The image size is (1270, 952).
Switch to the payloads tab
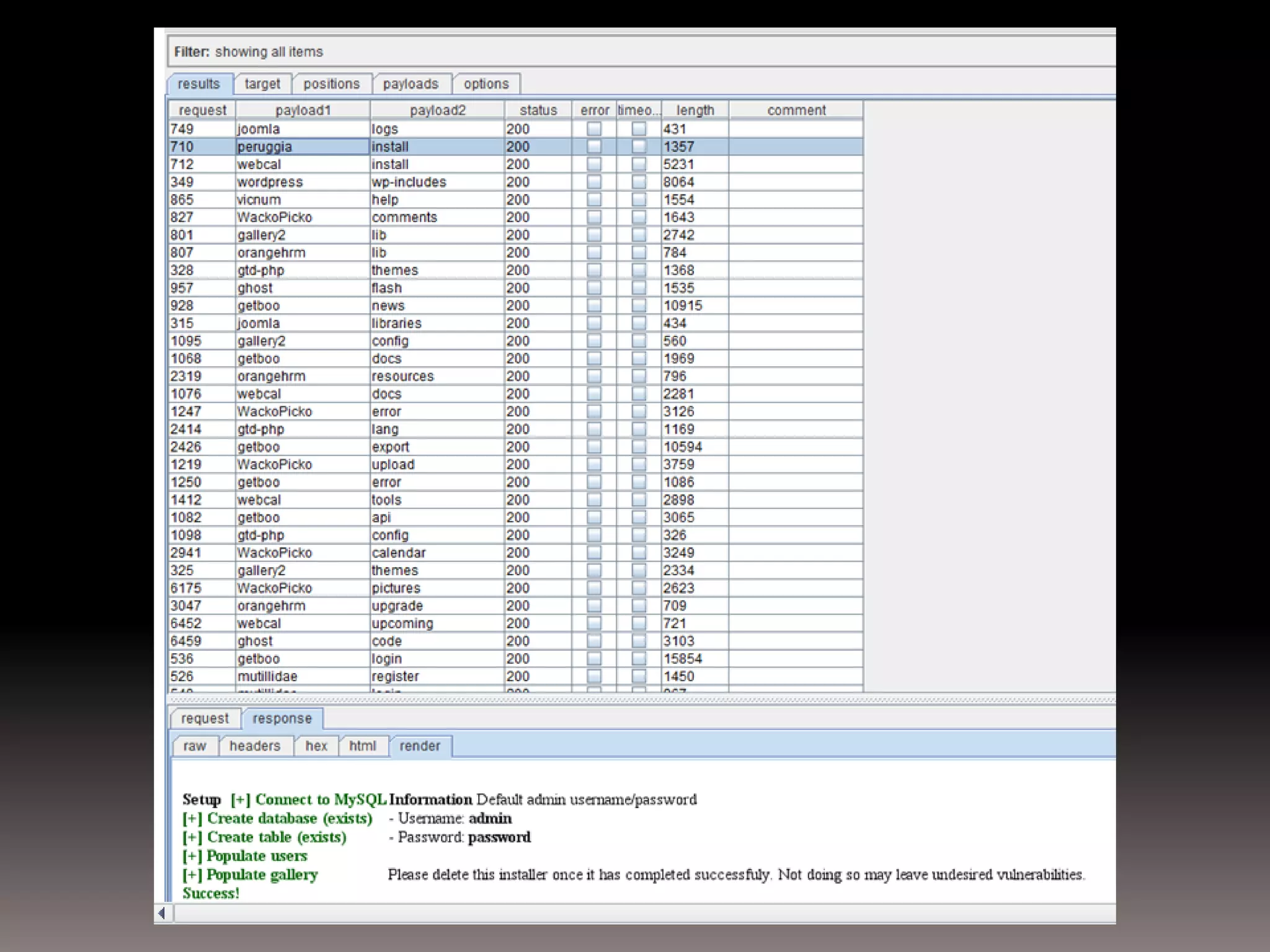[x=411, y=84]
